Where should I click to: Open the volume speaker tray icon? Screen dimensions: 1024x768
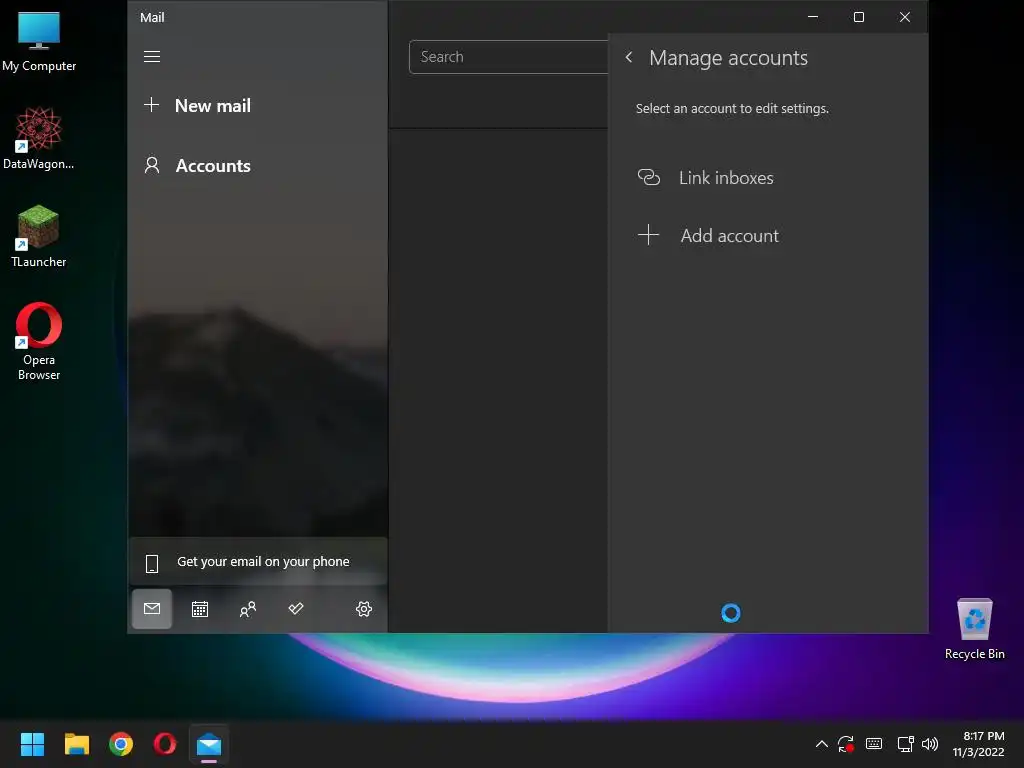click(930, 744)
